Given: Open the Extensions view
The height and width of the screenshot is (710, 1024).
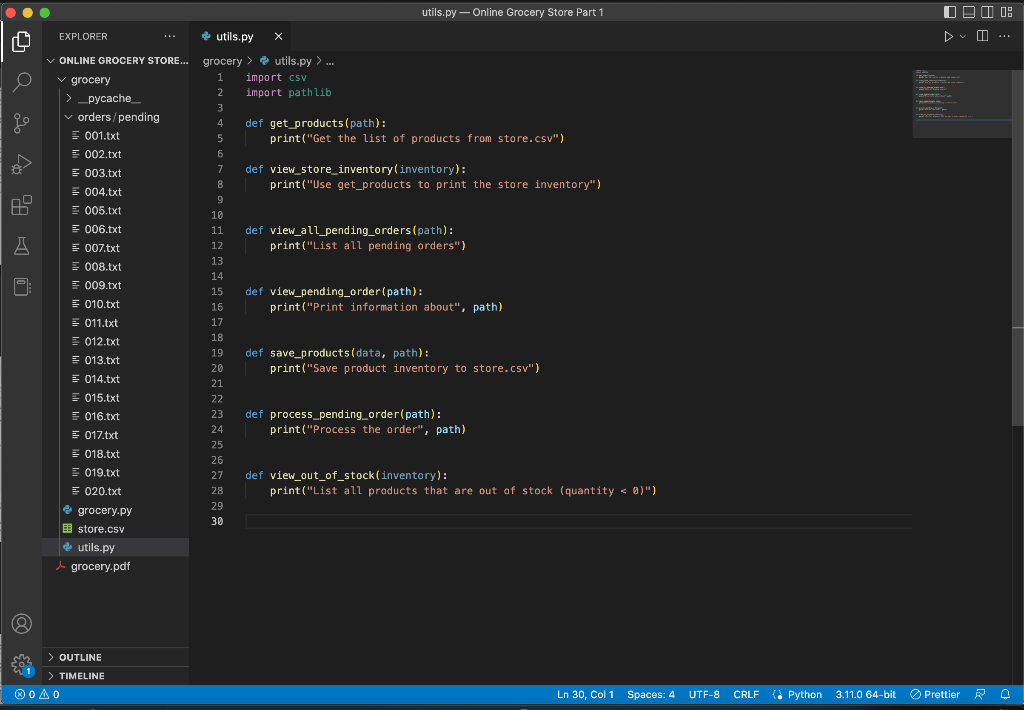Looking at the screenshot, I should tap(22, 204).
